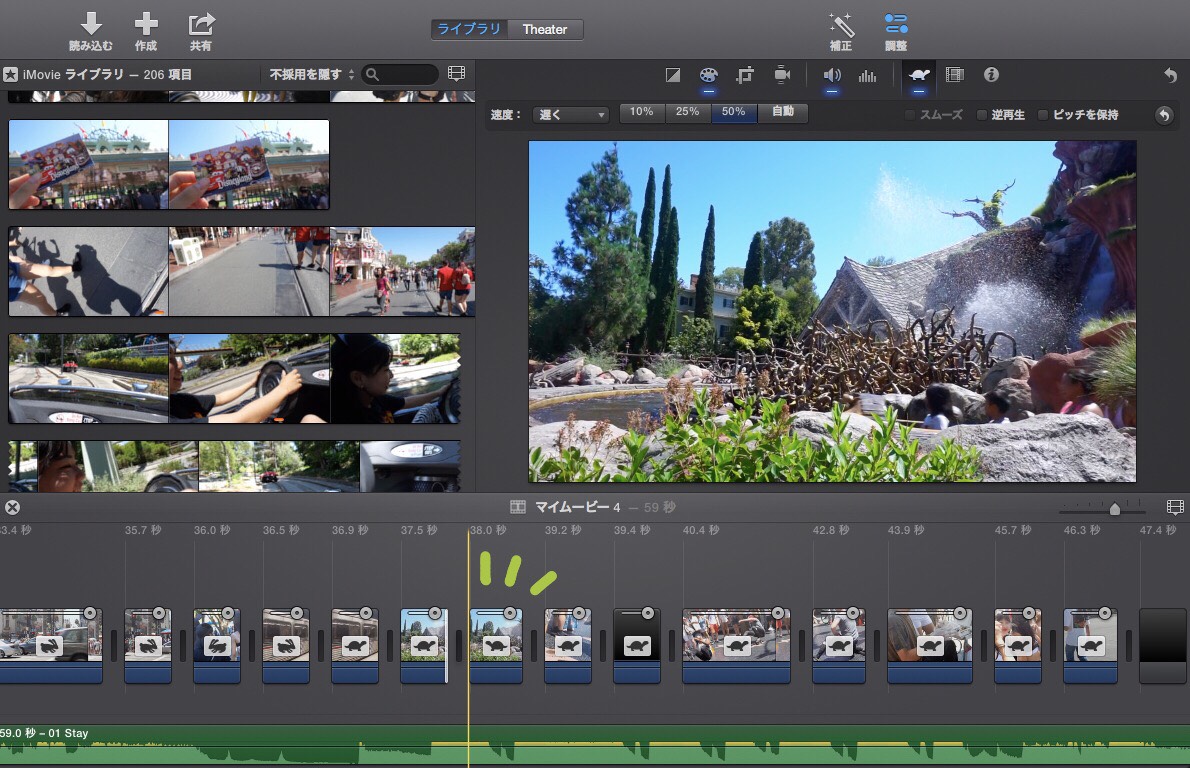Open the video filter filmstrip tool
Image resolution: width=1190 pixels, height=768 pixels.
pyautogui.click(x=954, y=75)
